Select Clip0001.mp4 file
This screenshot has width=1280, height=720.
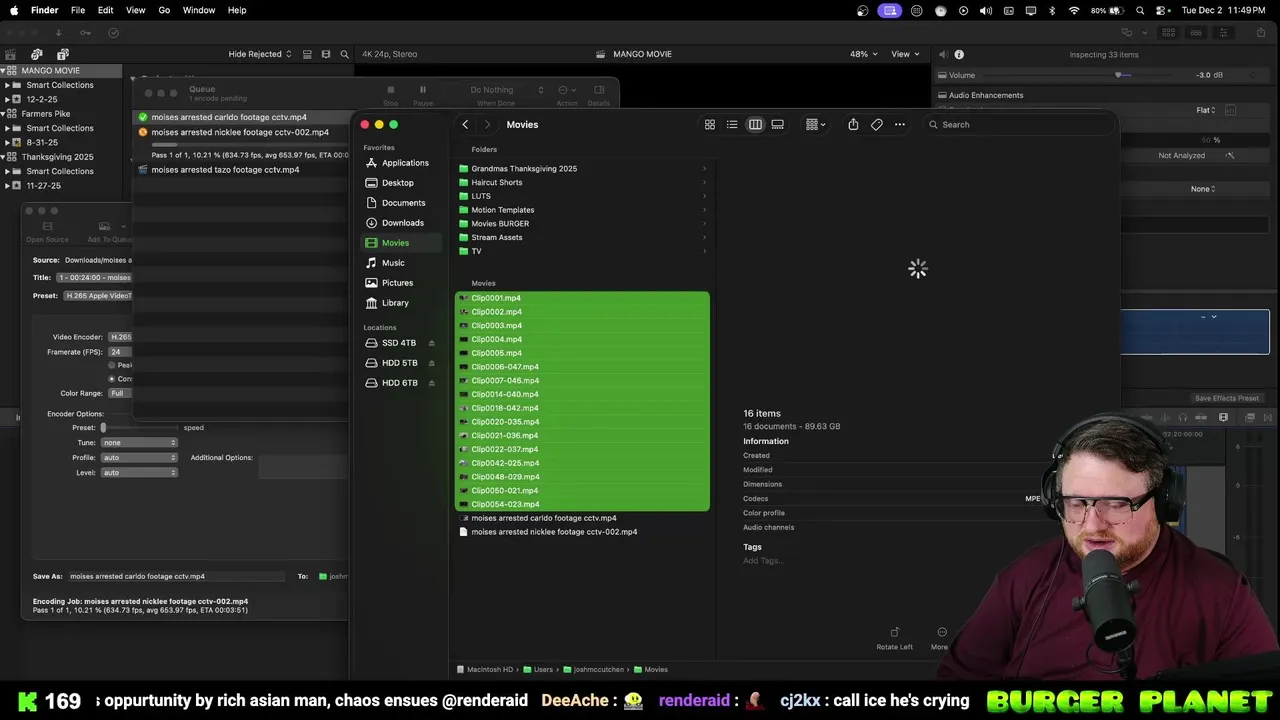582,298
